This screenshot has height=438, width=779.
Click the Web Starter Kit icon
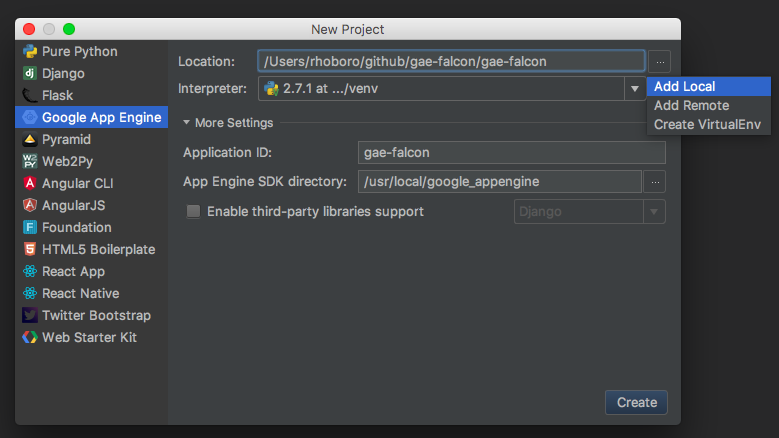[x=30, y=337]
